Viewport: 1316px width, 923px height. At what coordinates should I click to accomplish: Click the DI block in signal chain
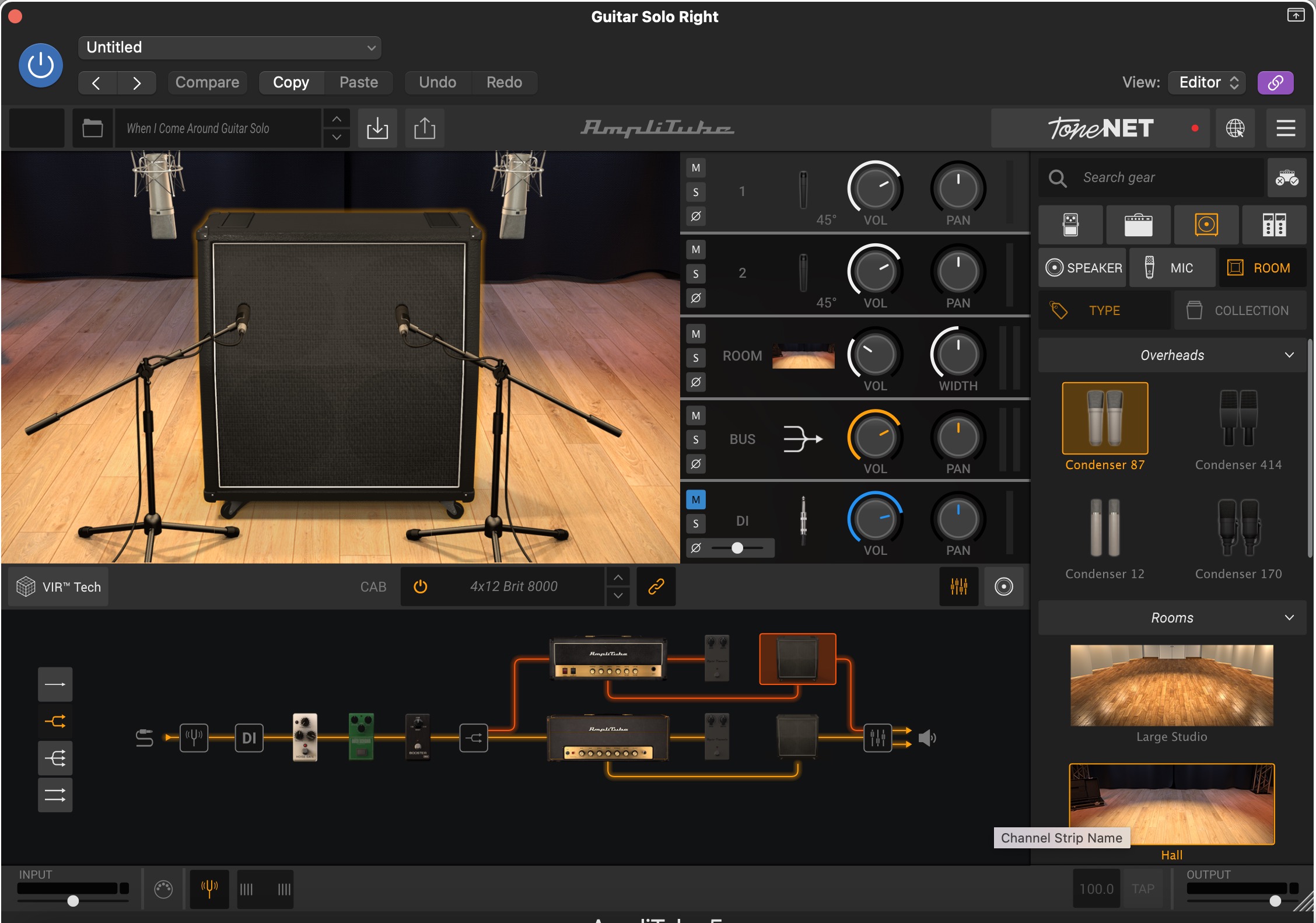coord(249,737)
